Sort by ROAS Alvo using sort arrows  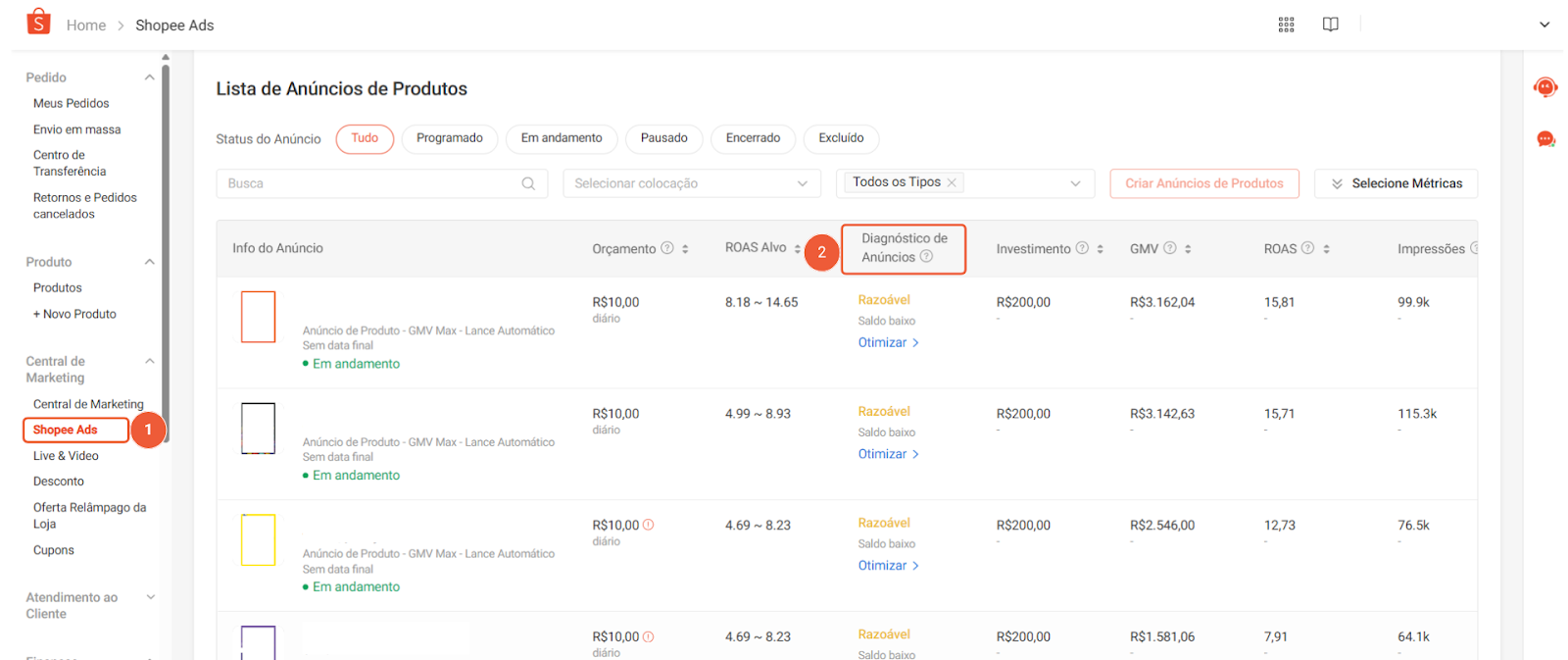pyautogui.click(x=797, y=248)
